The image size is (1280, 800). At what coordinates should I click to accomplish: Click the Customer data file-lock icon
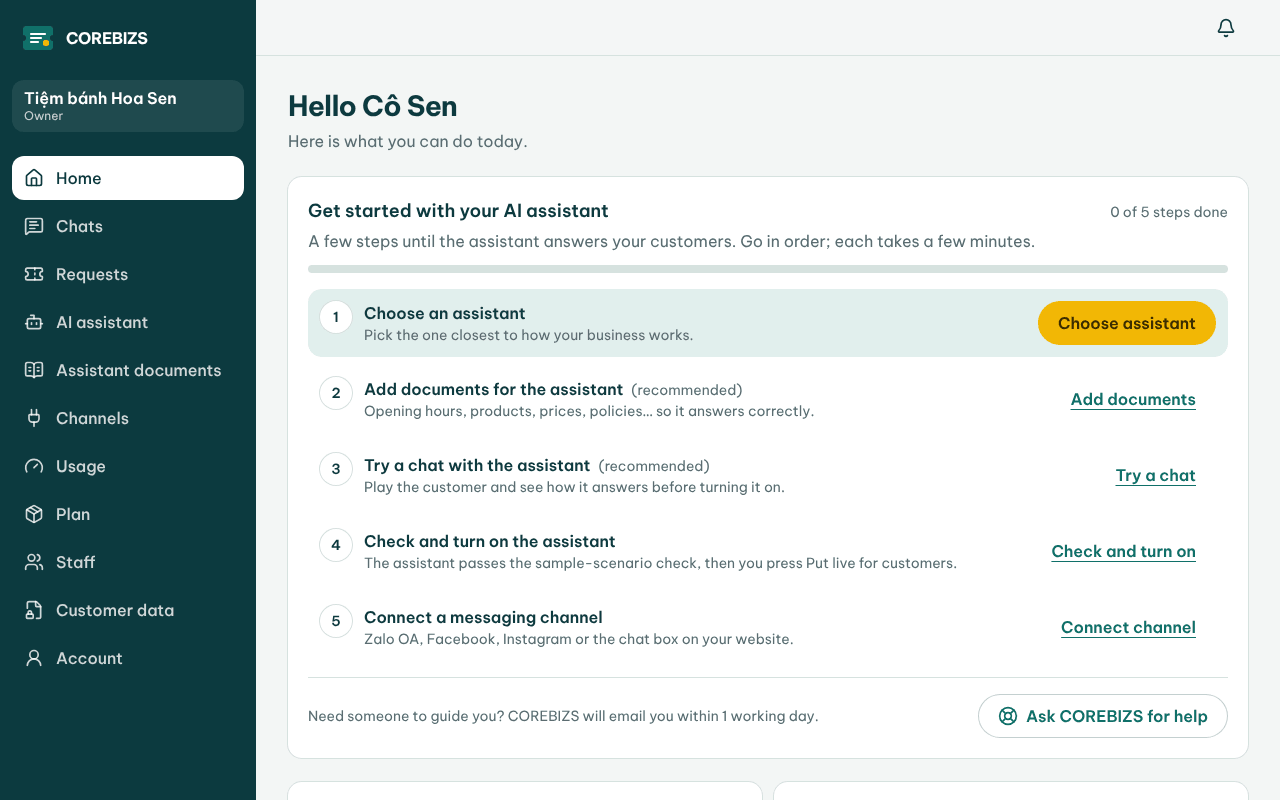pos(34,610)
